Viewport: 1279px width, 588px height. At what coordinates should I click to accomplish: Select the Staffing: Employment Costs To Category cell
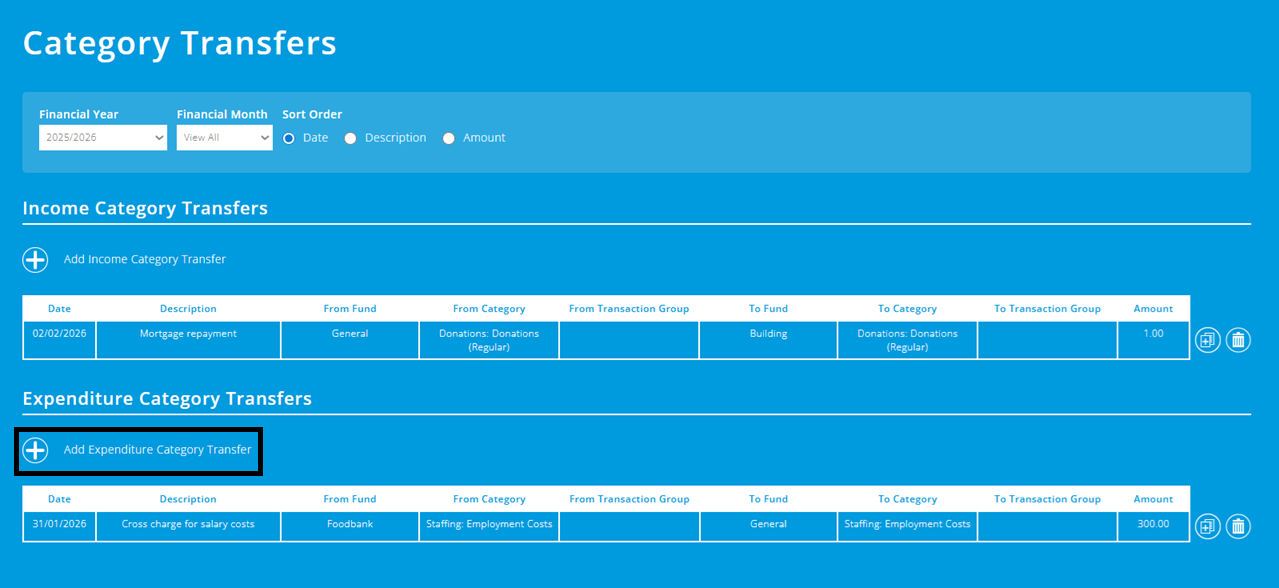coord(906,524)
